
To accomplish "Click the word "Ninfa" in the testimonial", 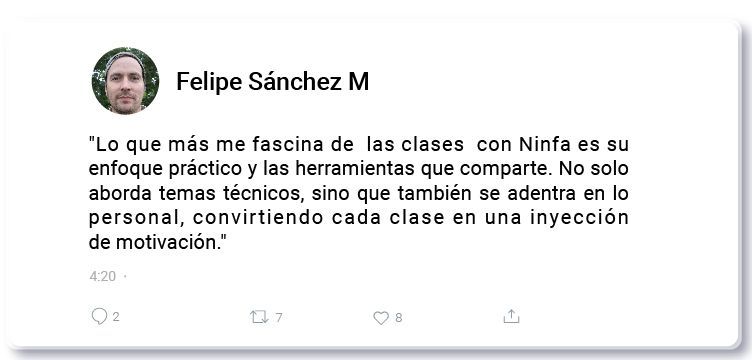I will pyautogui.click(x=544, y=144).
